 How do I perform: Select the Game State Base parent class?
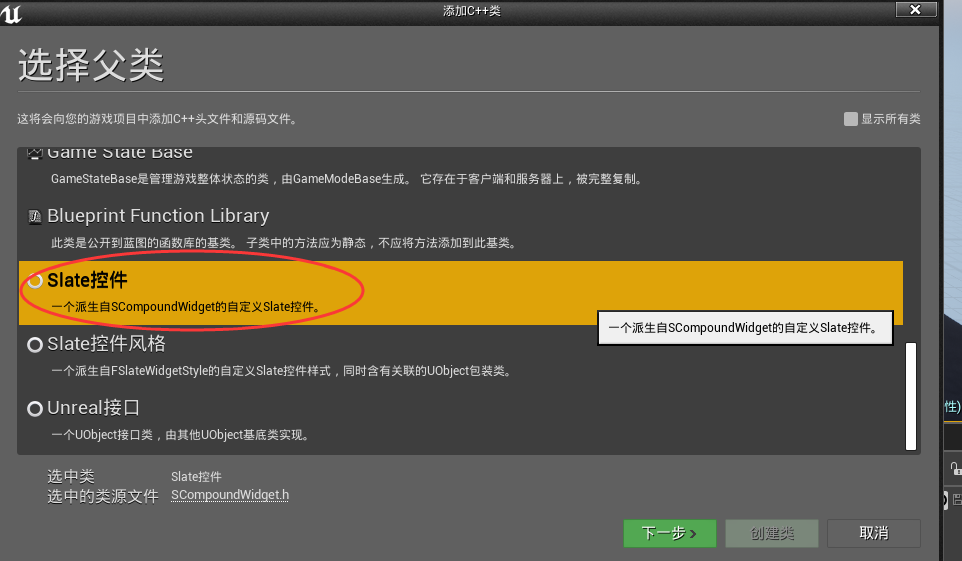(460, 166)
